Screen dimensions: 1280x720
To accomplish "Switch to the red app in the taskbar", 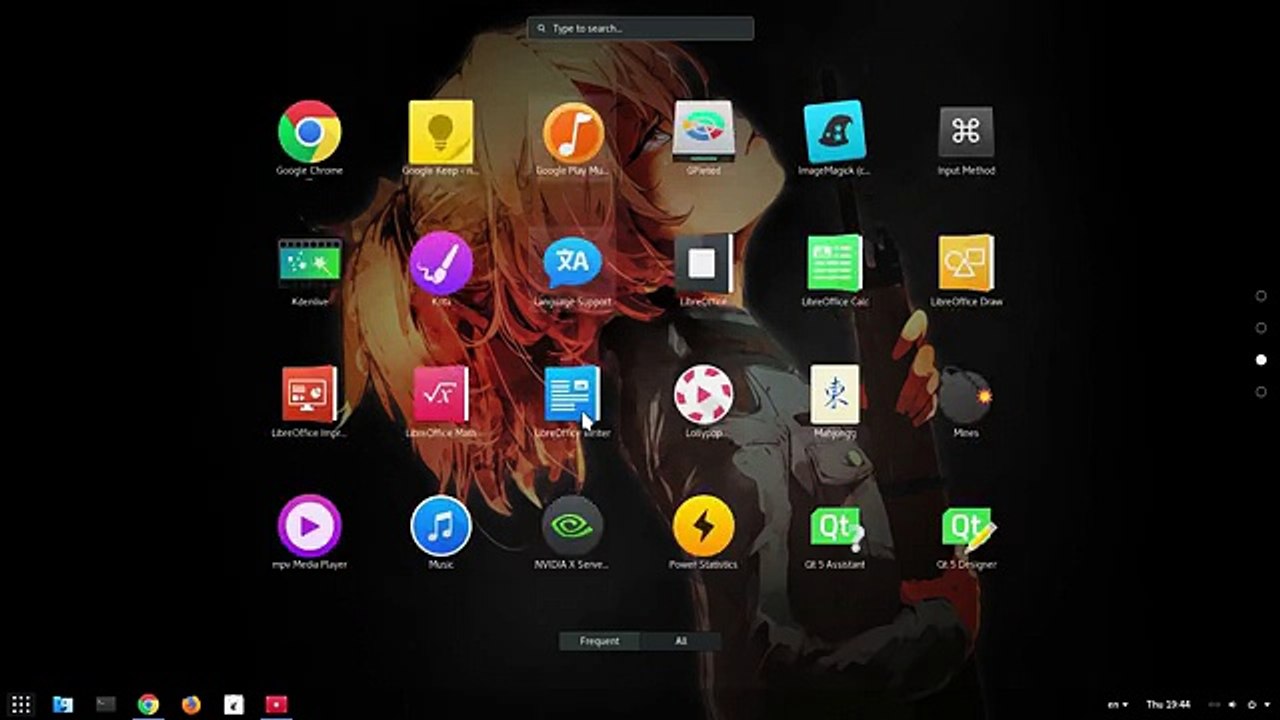I will (277, 704).
